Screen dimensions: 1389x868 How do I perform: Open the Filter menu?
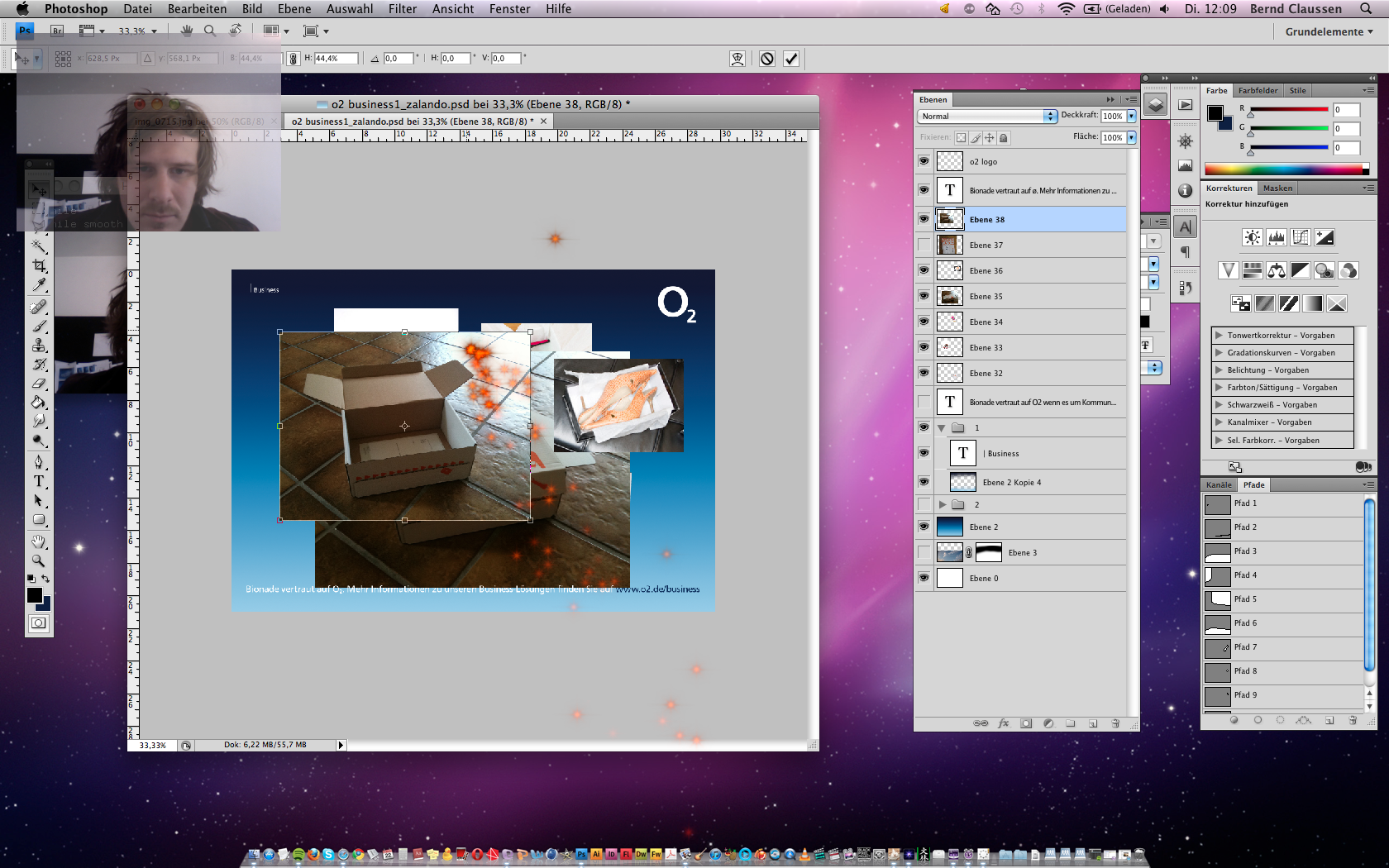[402, 9]
